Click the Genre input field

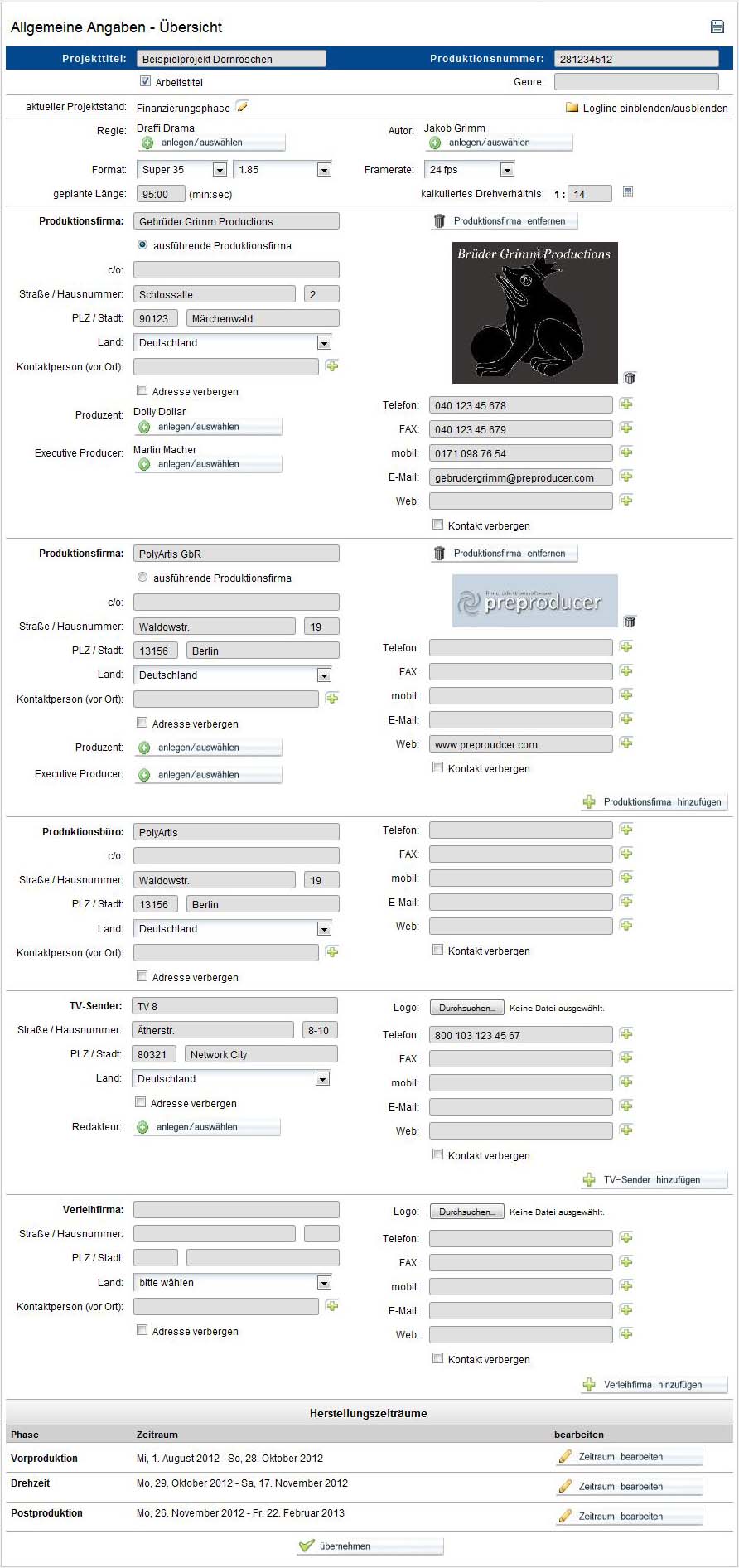(x=636, y=81)
